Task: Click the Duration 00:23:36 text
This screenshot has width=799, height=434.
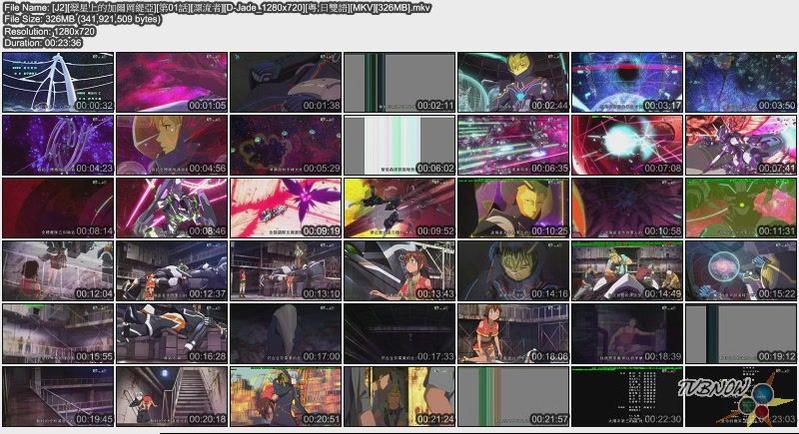Action: (x=42, y=44)
